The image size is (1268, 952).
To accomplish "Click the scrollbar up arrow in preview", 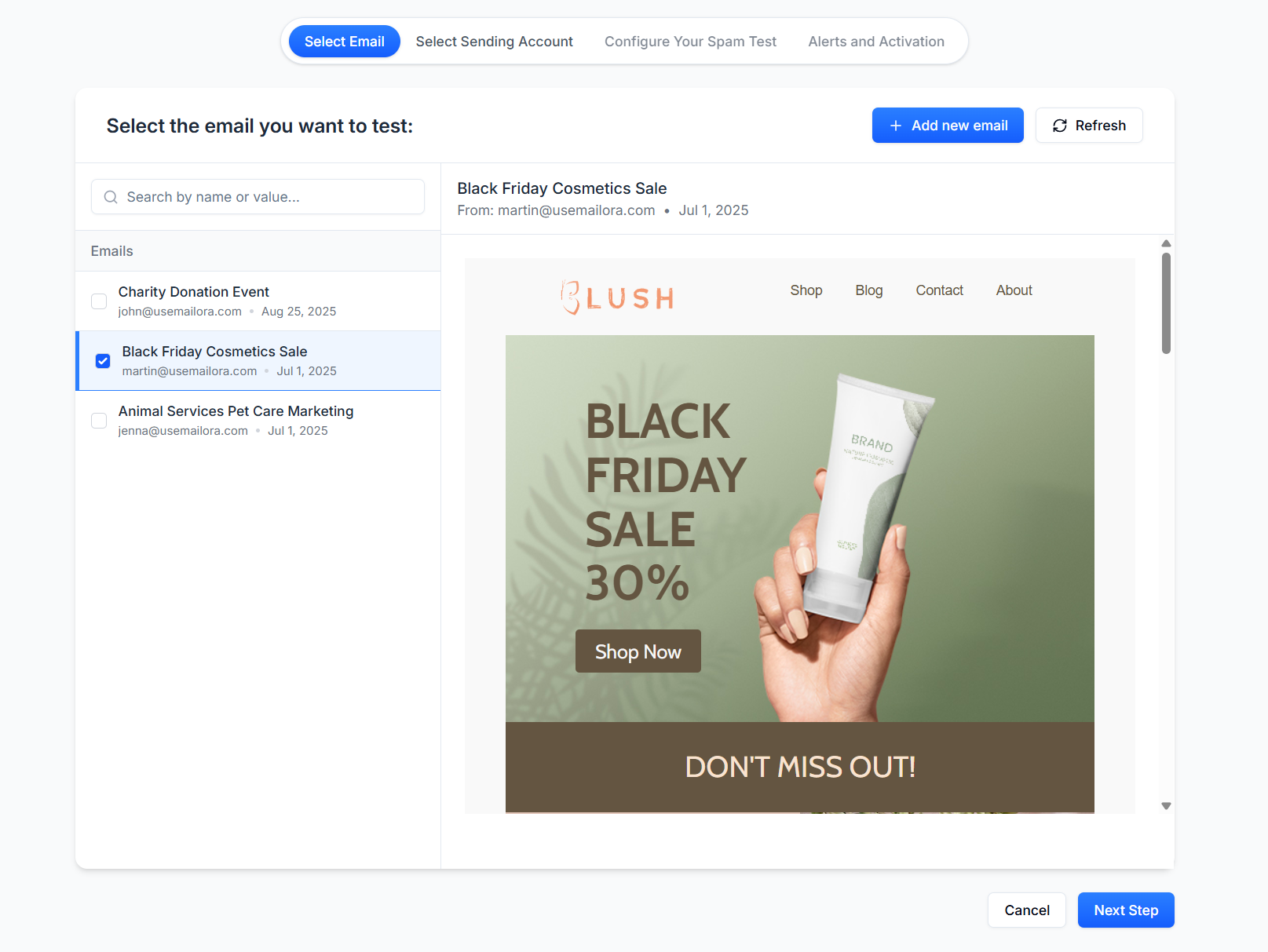I will click(1166, 243).
